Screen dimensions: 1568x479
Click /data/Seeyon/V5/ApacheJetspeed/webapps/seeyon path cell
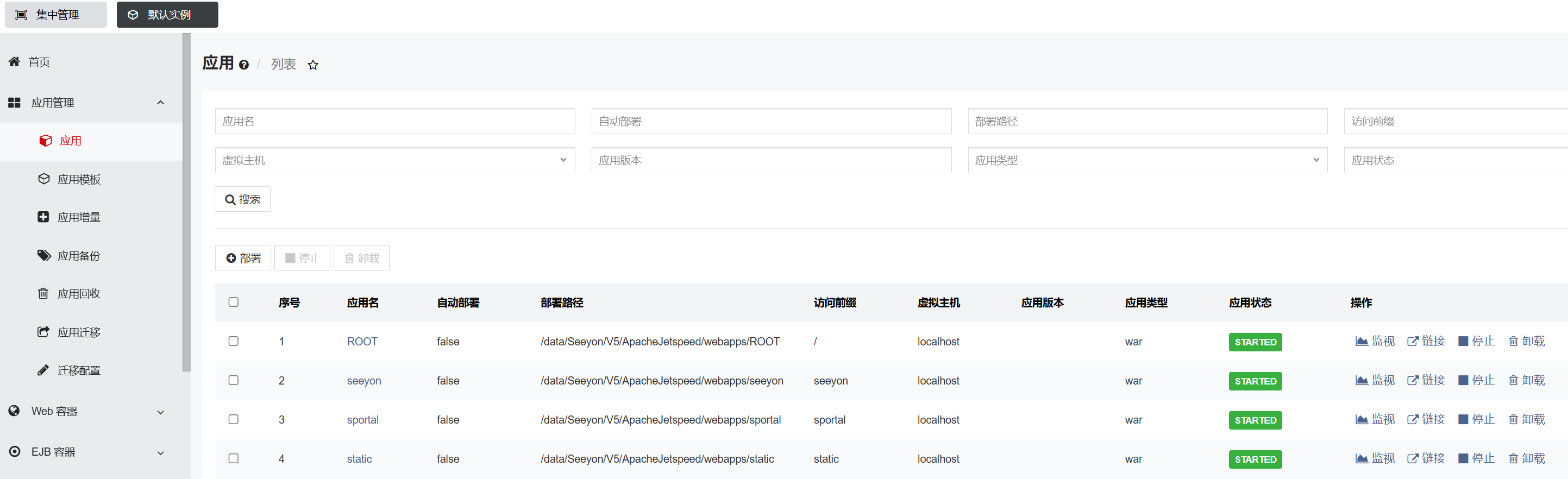(662, 380)
